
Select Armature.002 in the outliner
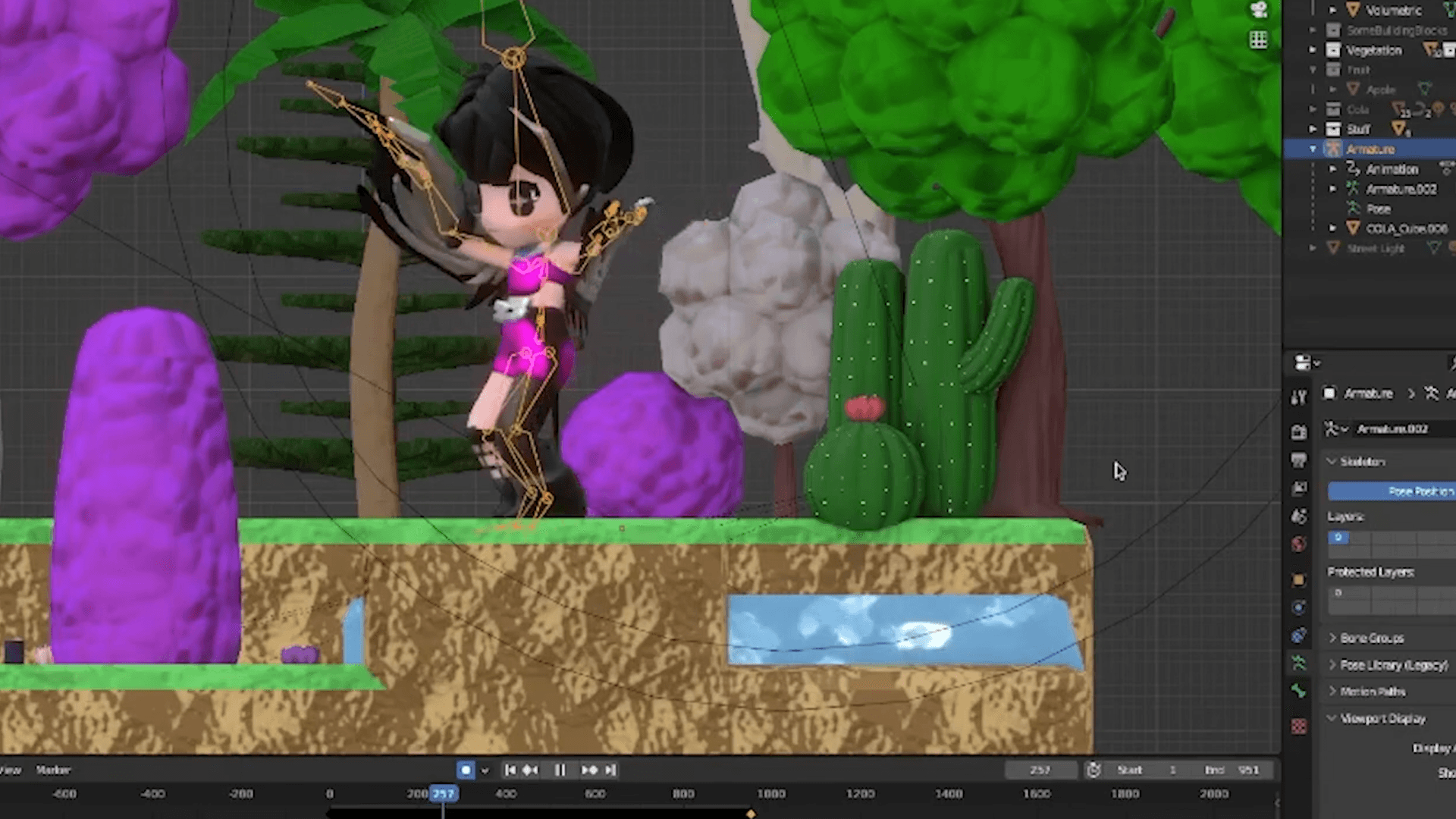coord(1394,189)
